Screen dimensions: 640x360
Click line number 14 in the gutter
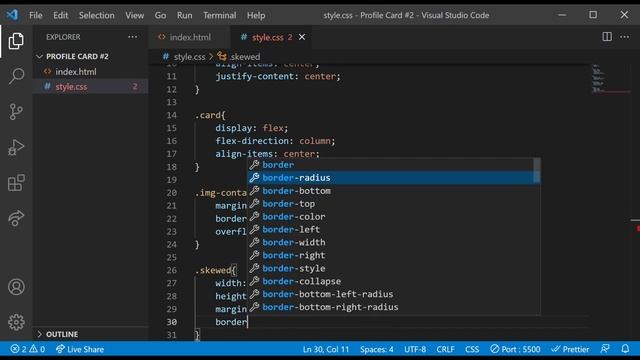[x=171, y=115]
